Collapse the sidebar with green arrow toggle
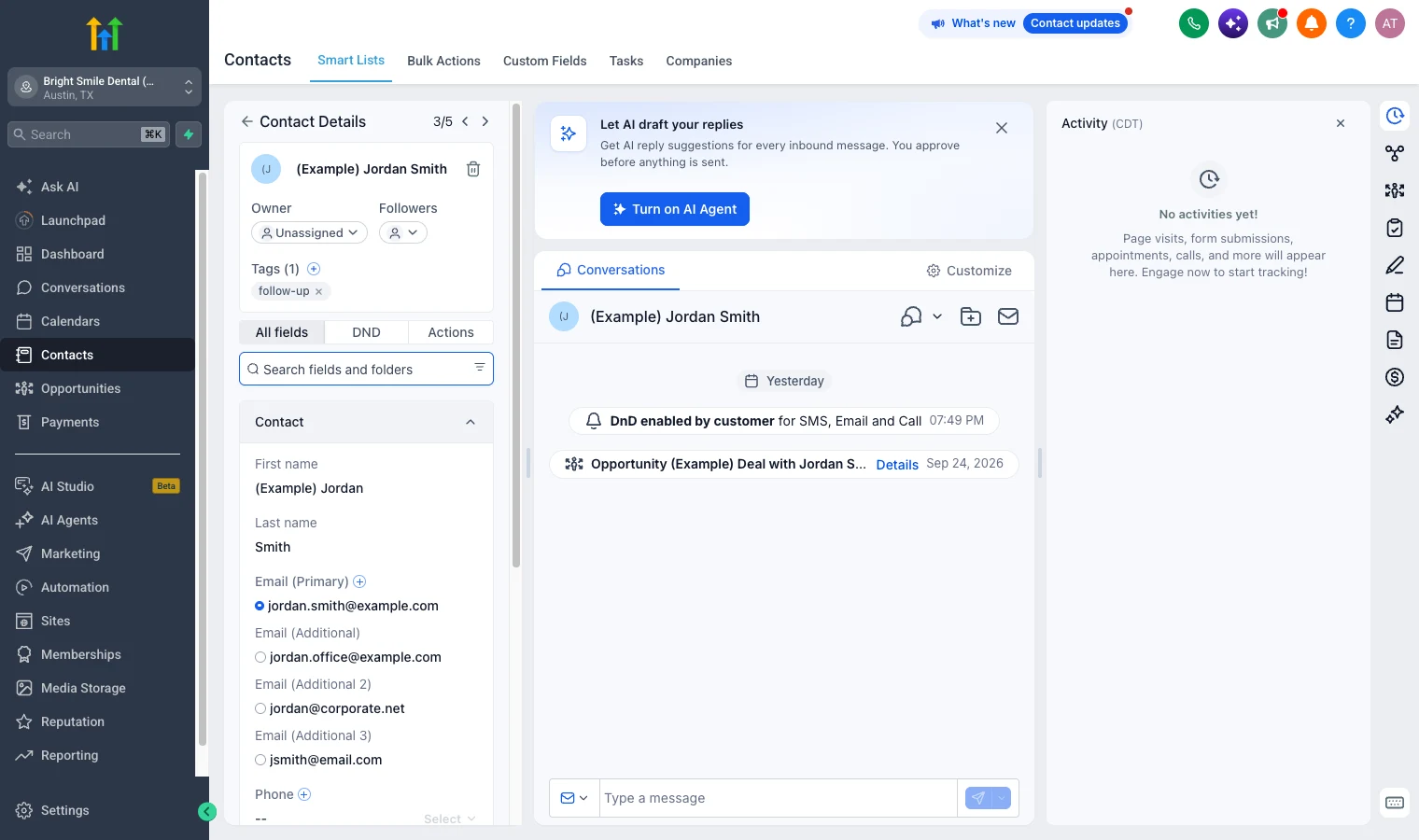The height and width of the screenshot is (840, 1419). point(207,812)
